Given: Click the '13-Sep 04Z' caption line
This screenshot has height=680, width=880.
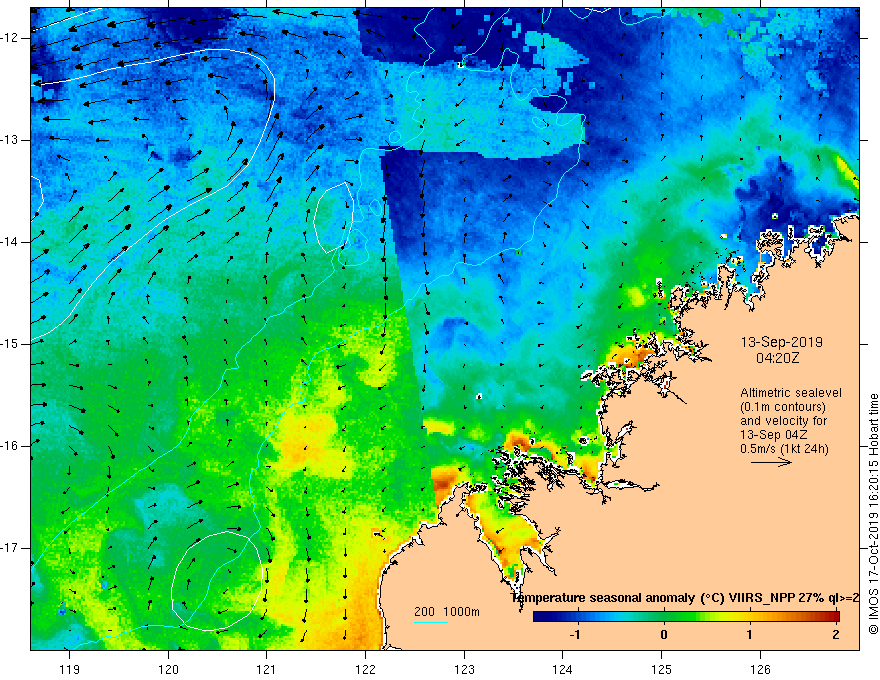Looking at the screenshot, I should coord(772,435).
